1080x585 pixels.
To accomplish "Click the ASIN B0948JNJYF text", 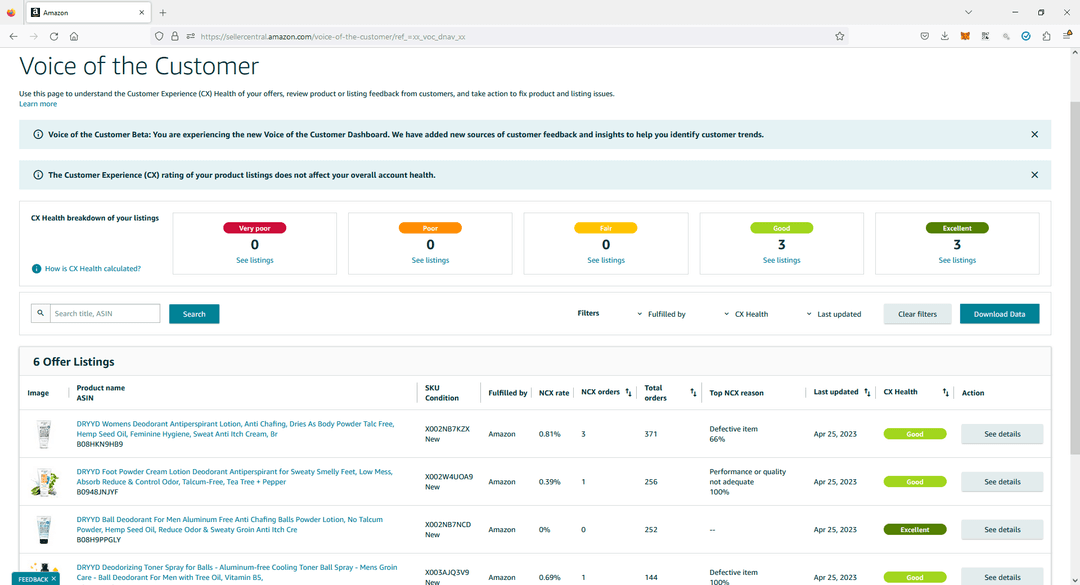I will point(97,492).
